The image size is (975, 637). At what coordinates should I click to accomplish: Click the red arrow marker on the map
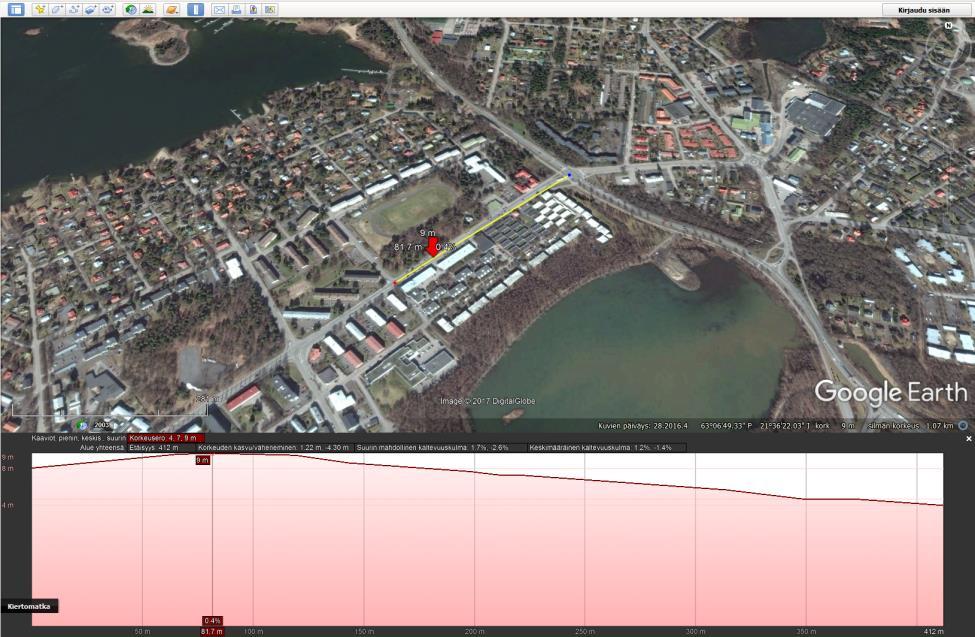pyautogui.click(x=433, y=246)
